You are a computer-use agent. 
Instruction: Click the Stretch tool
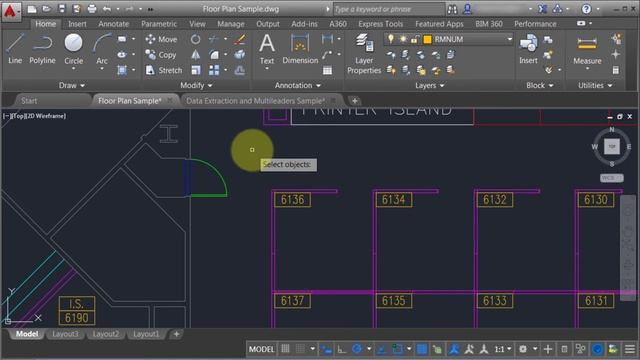(164, 70)
